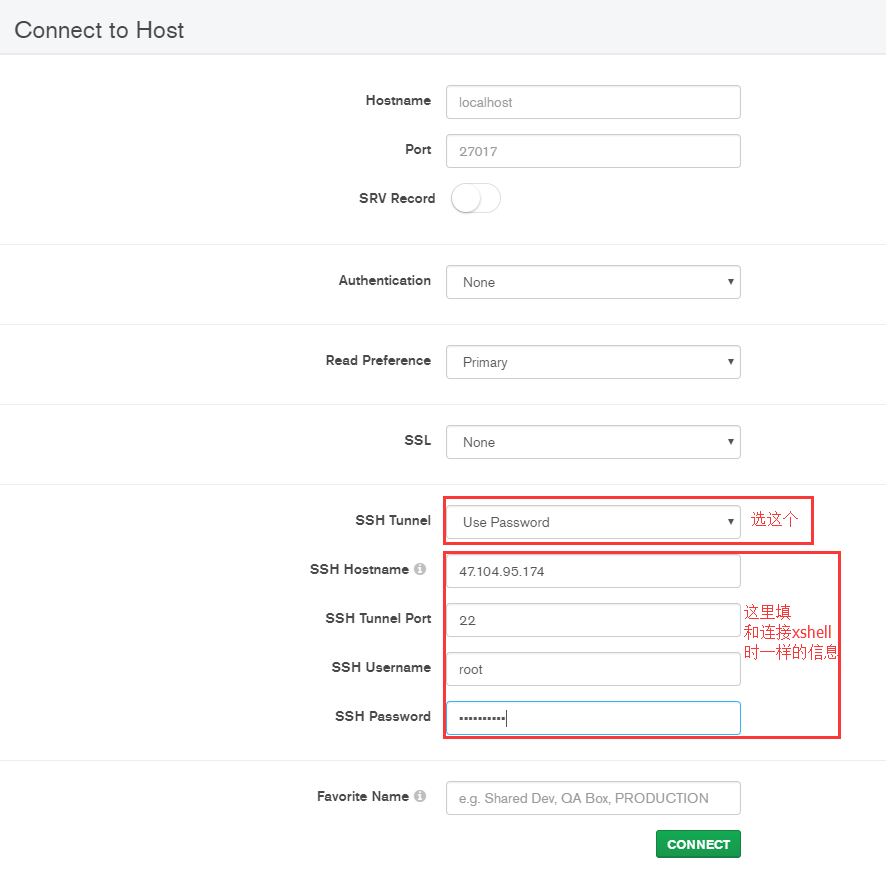Click the Favorite Name text field
886x885 pixels.
(x=593, y=798)
